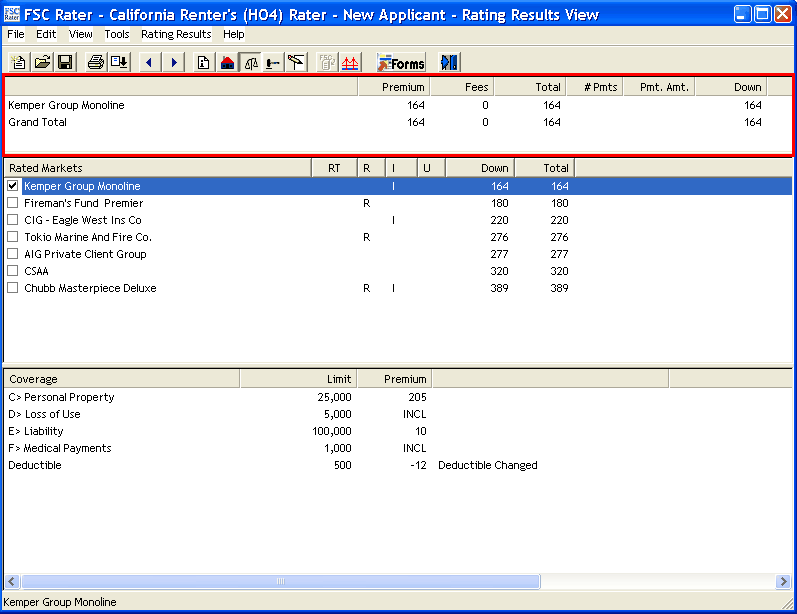Viewport: 797px width, 614px height.
Task: Open the Rating Results menu
Action: pos(176,34)
